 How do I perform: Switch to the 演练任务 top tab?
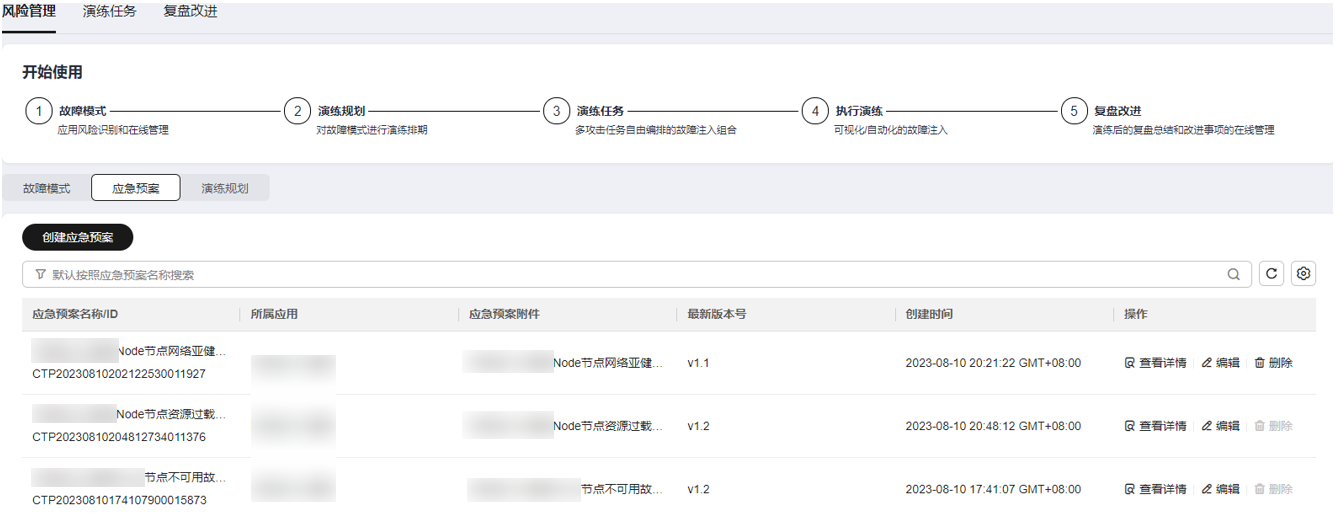(x=110, y=12)
